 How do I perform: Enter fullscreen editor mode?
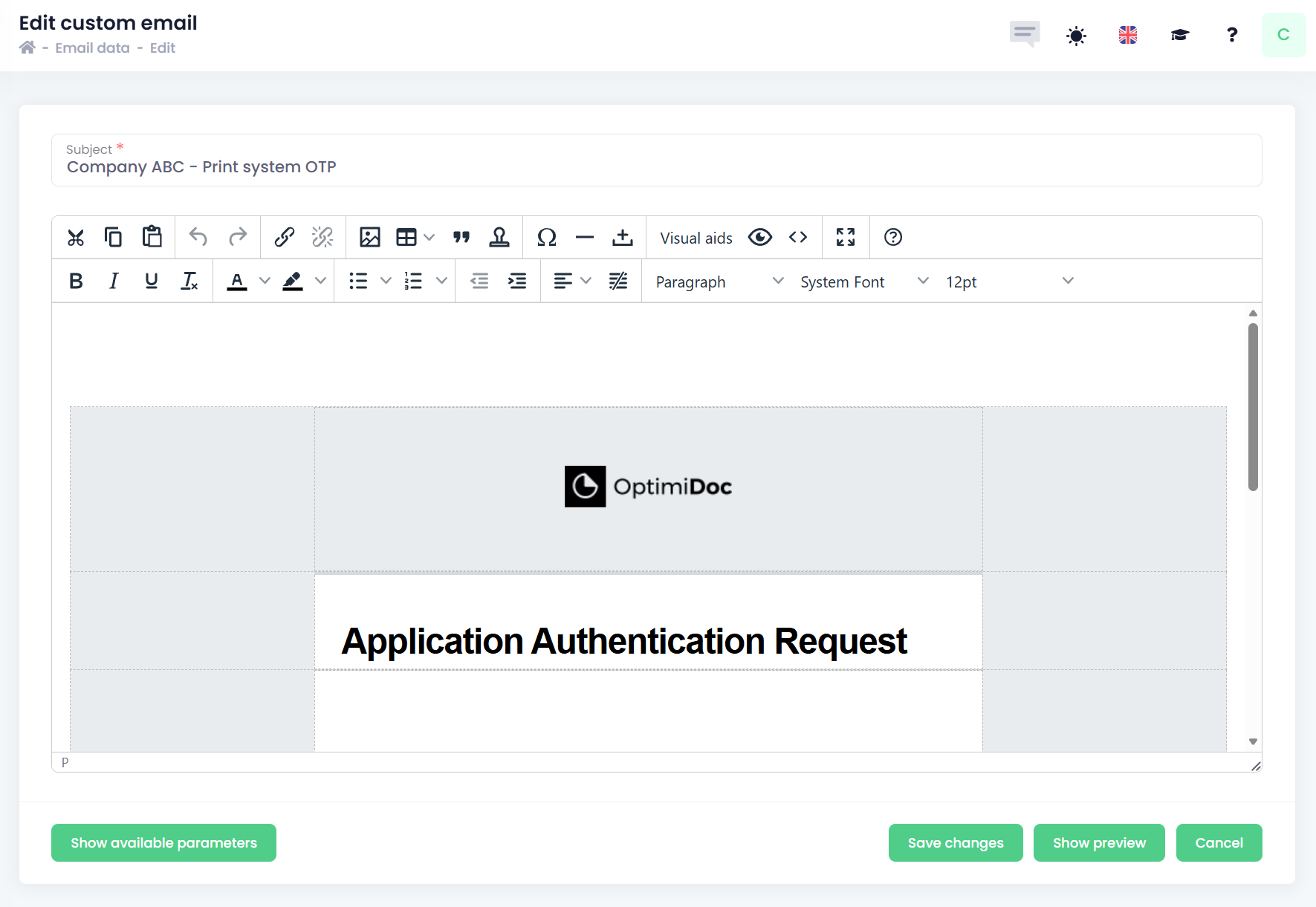[846, 238]
